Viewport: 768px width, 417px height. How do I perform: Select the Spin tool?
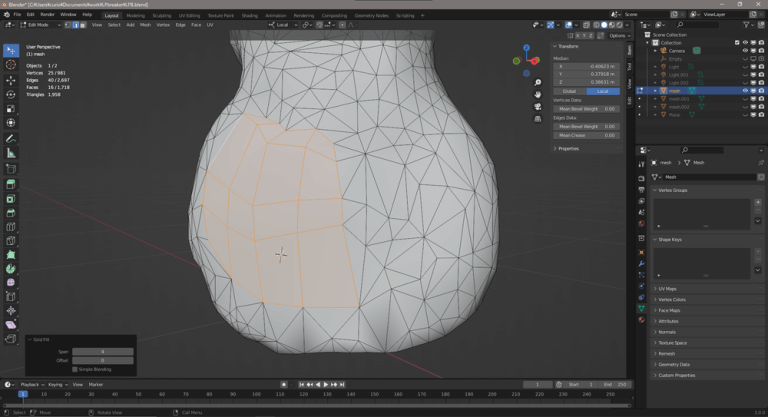click(11, 269)
